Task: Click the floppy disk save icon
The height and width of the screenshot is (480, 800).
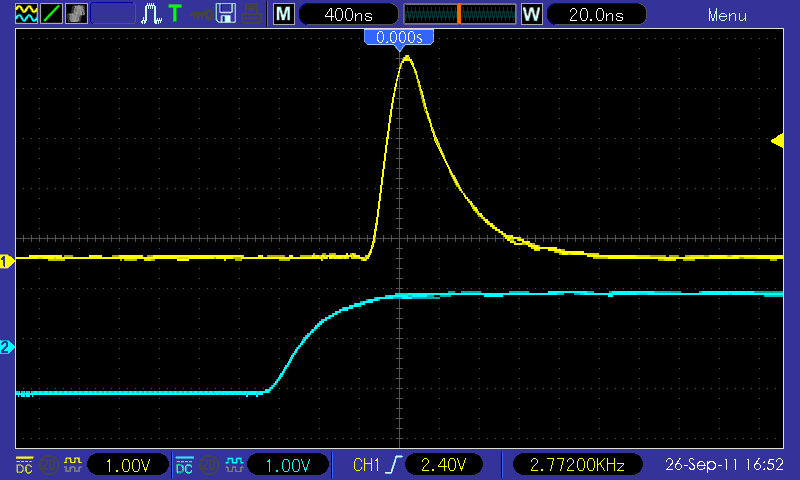Action: pos(226,14)
